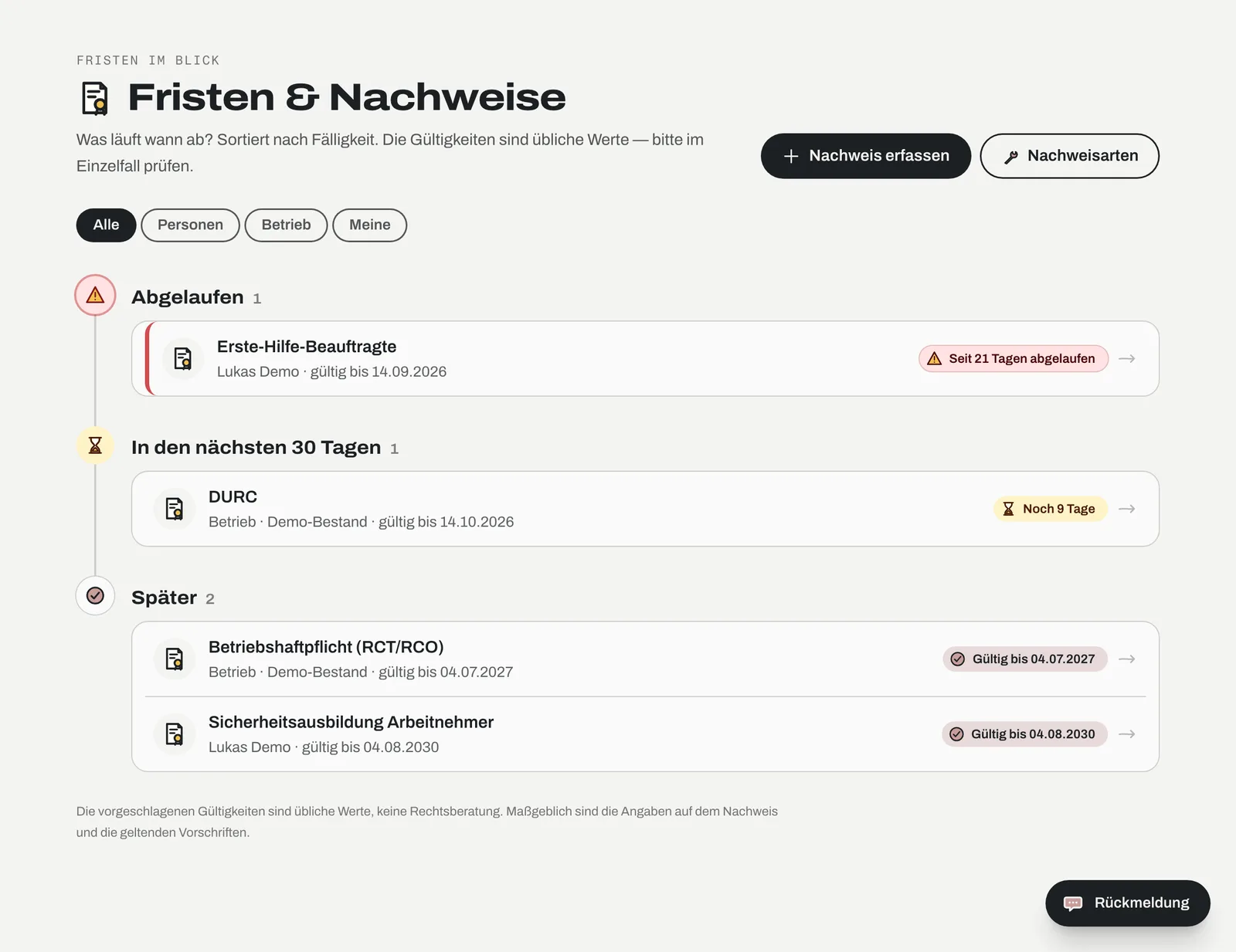The image size is (1236, 952).
Task: Open Nachweisarten settings
Action: 1069,156
